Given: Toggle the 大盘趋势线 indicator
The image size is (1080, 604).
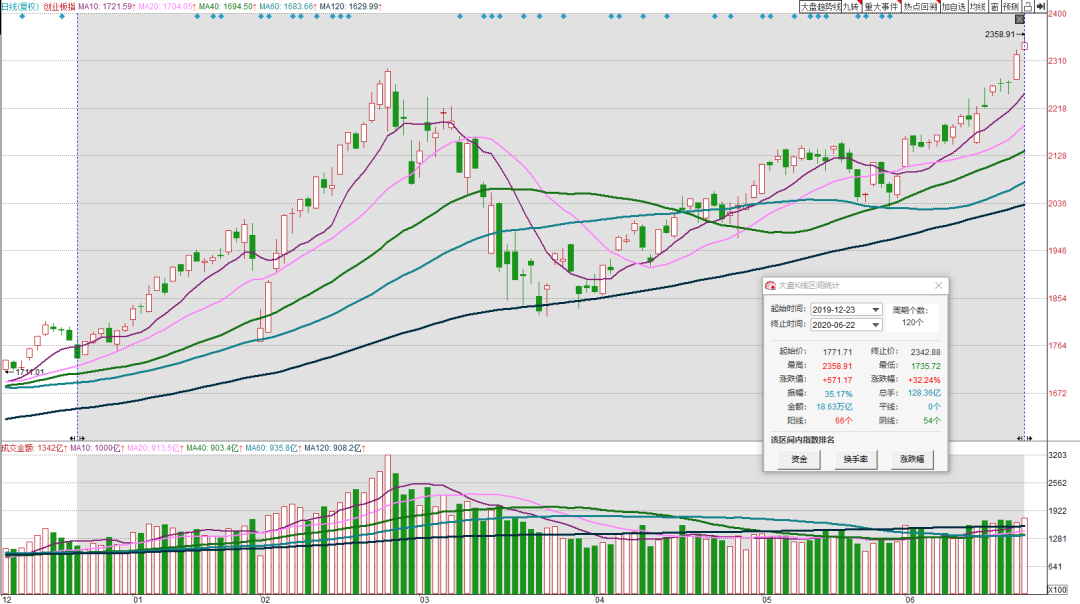Looking at the screenshot, I should pyautogui.click(x=820, y=6).
